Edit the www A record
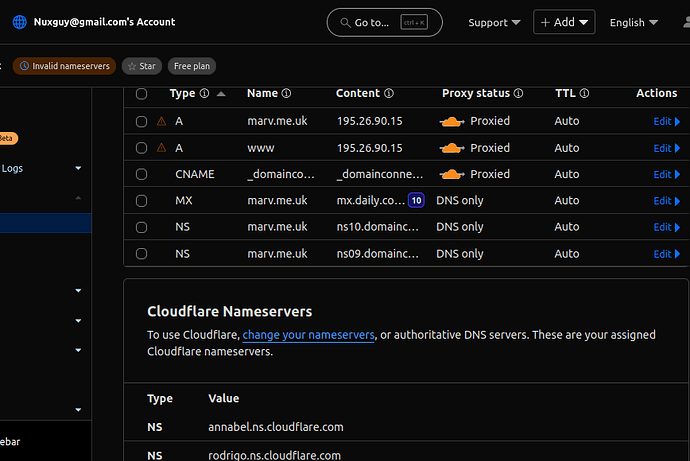Viewport: 690px width, 461px height. coord(667,148)
